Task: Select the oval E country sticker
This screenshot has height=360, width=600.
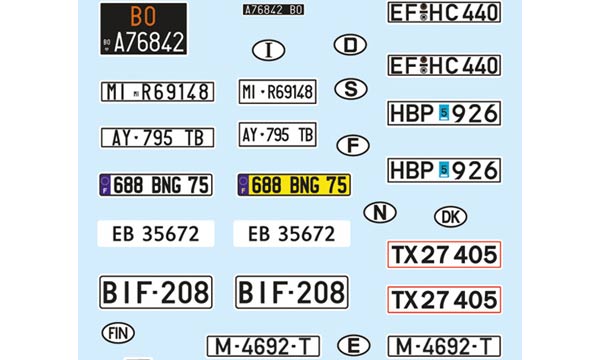Action: [354, 345]
